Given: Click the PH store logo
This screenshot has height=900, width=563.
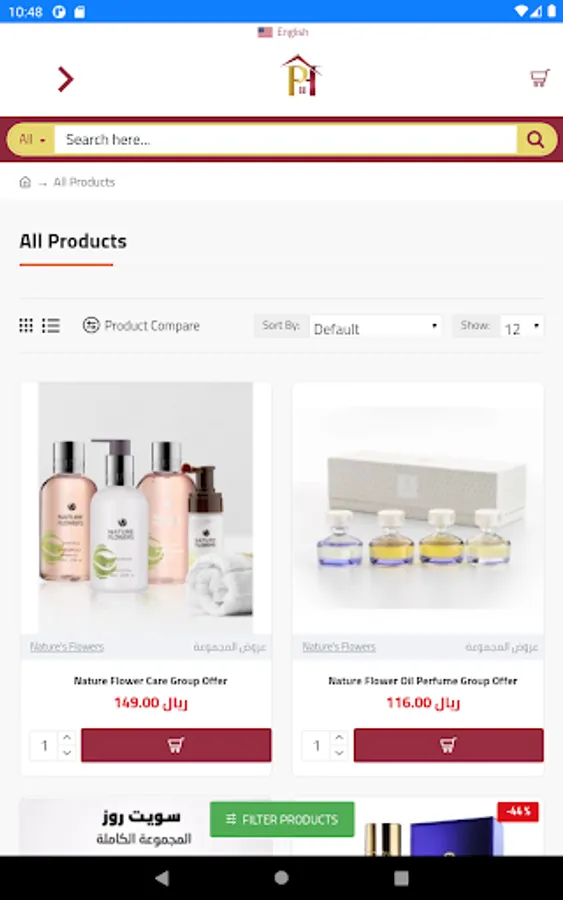Looking at the screenshot, I should coord(301,76).
